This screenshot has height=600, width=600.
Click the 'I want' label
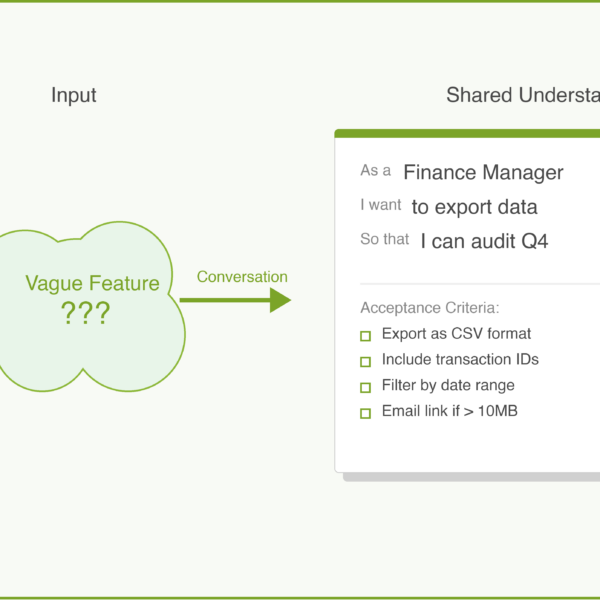pos(381,205)
